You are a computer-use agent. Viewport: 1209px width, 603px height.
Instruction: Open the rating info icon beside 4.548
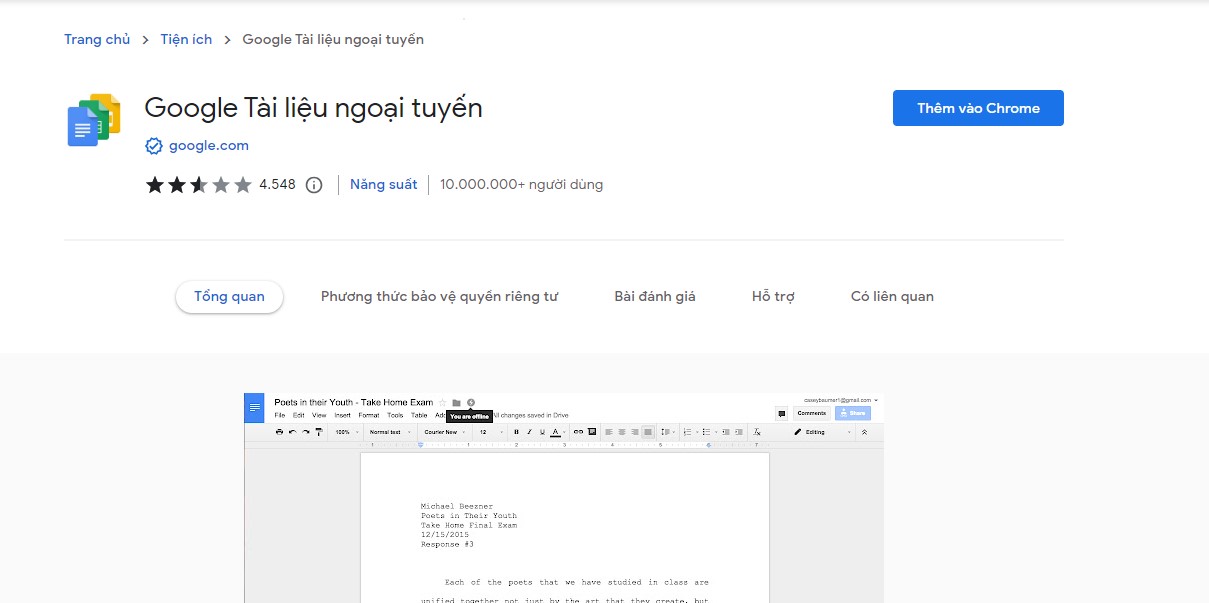pos(314,185)
